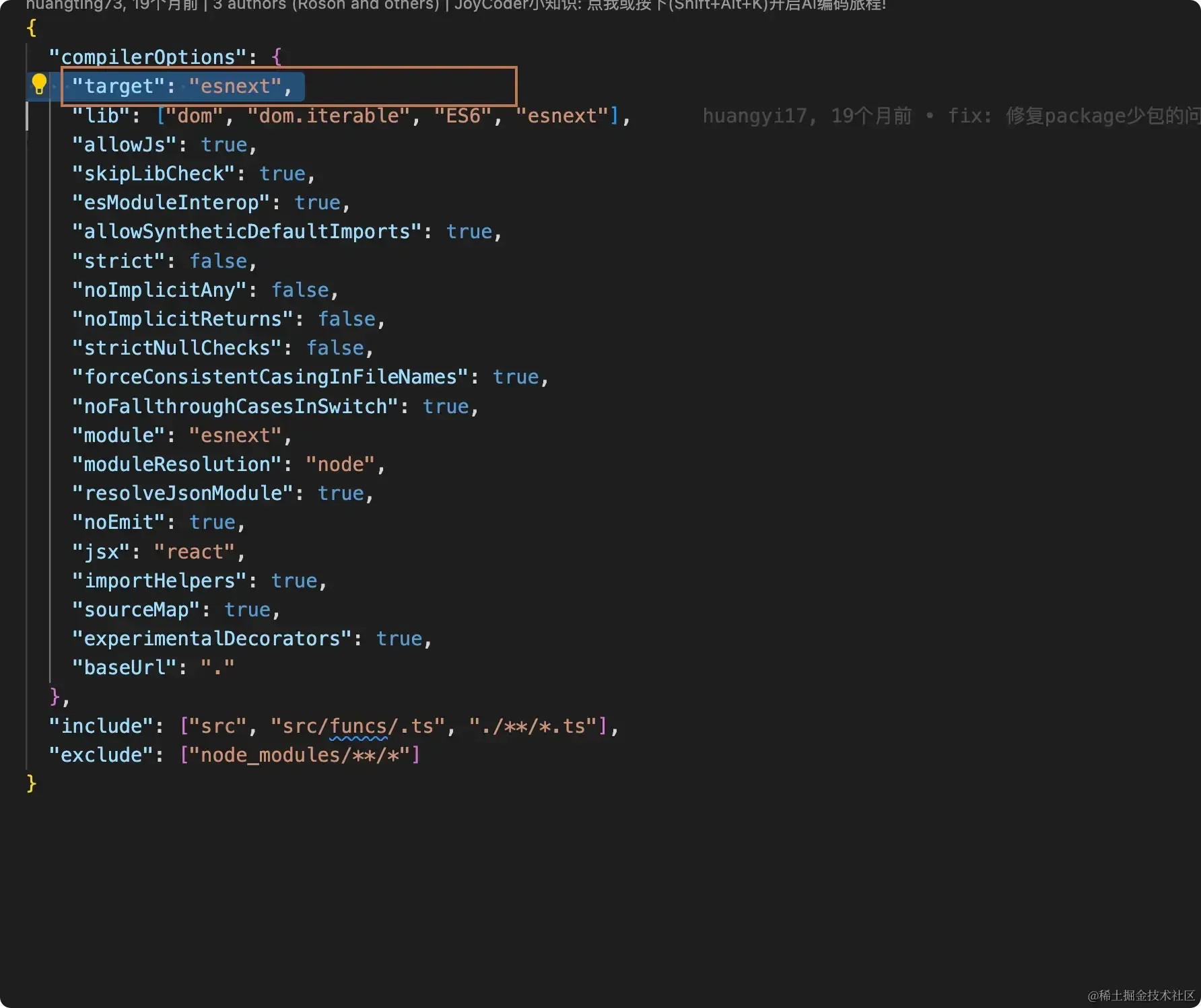Click the yellow lightbulb quick-fix icon
1201x1008 pixels.
tap(39, 85)
